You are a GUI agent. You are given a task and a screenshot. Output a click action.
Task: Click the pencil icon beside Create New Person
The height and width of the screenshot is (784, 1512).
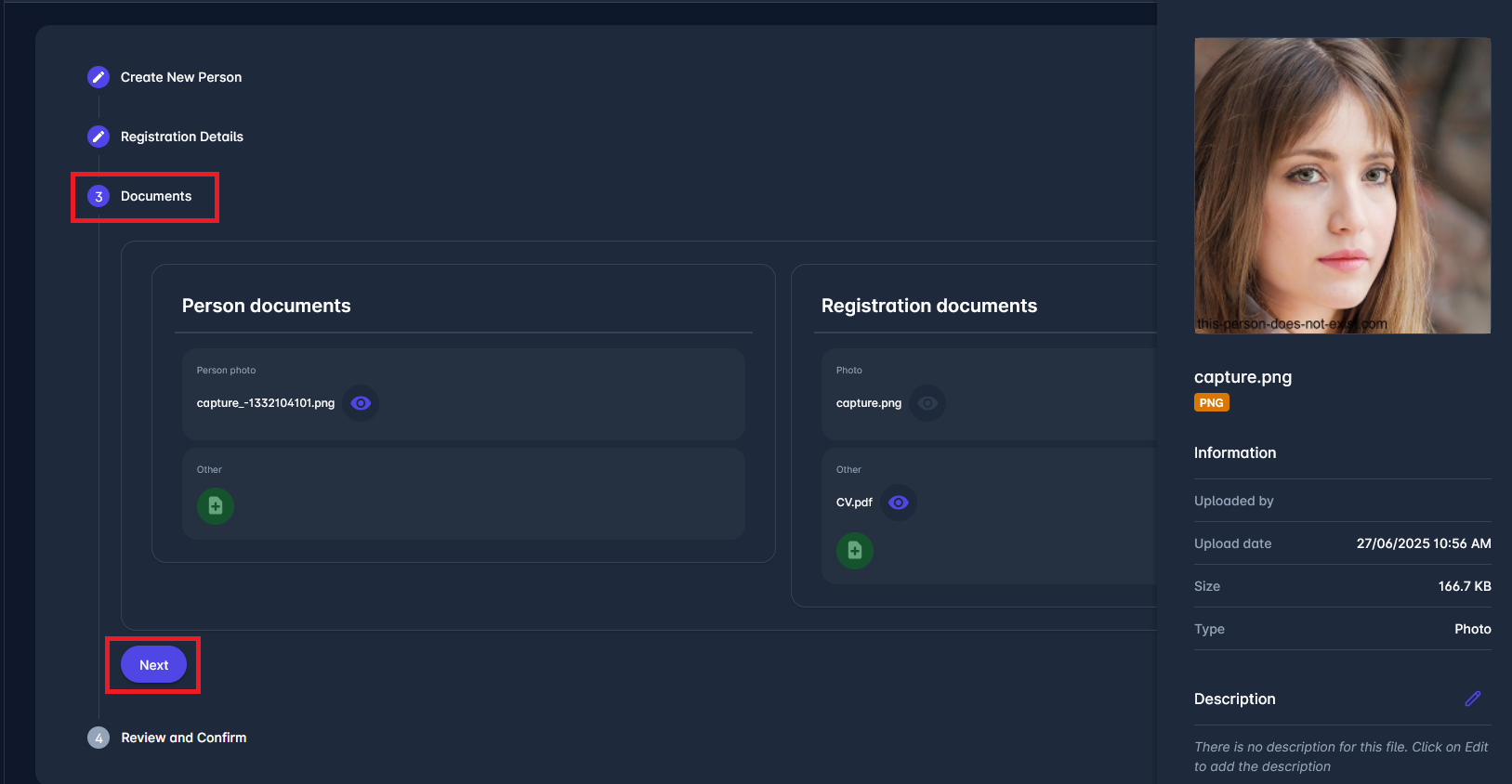pos(99,77)
